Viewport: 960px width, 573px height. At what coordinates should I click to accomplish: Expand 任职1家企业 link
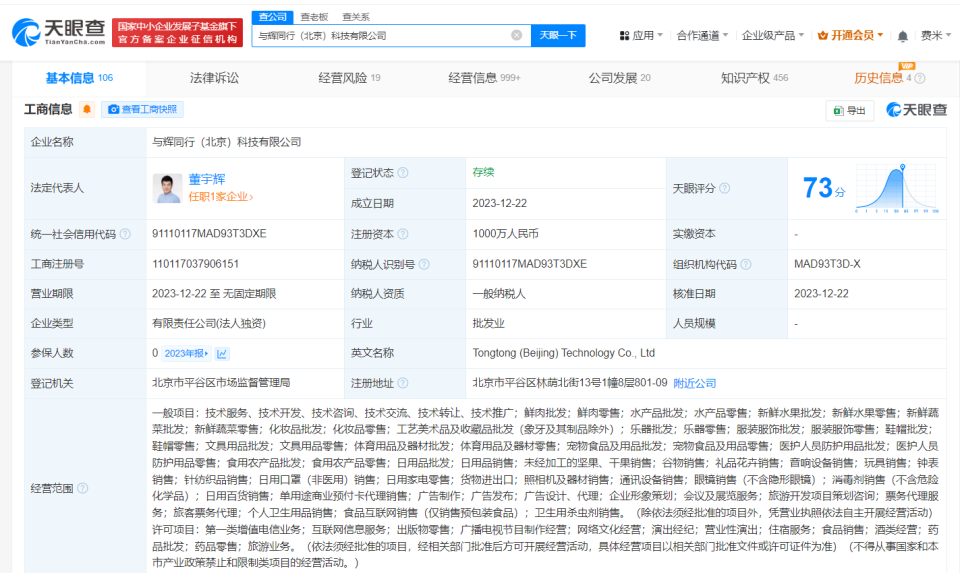click(x=220, y=197)
